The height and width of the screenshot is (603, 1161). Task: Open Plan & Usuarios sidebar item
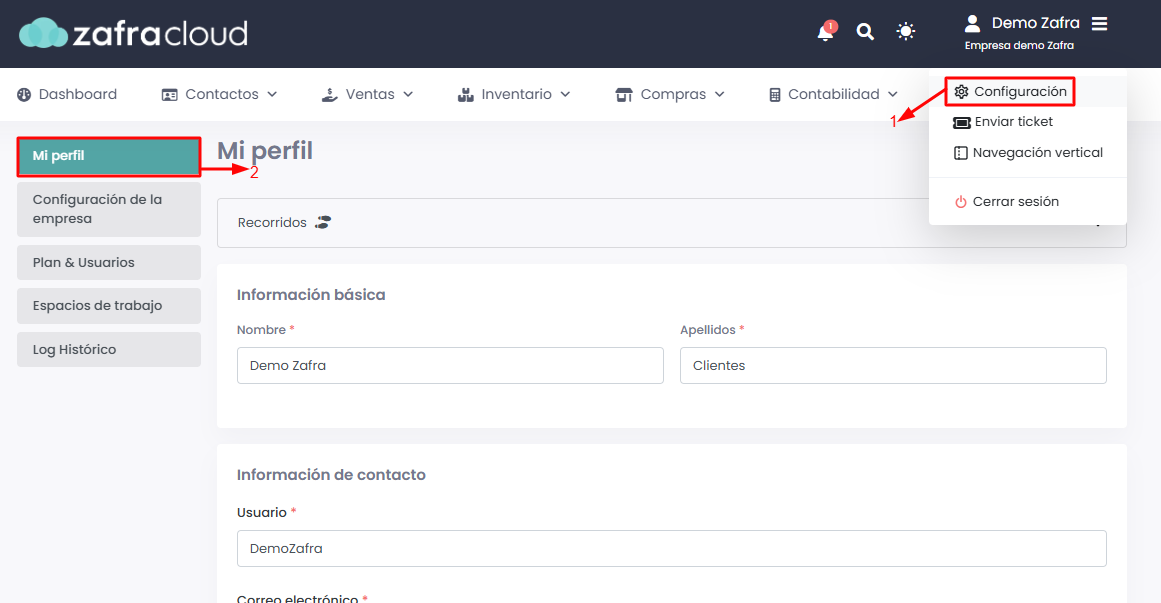[109, 262]
